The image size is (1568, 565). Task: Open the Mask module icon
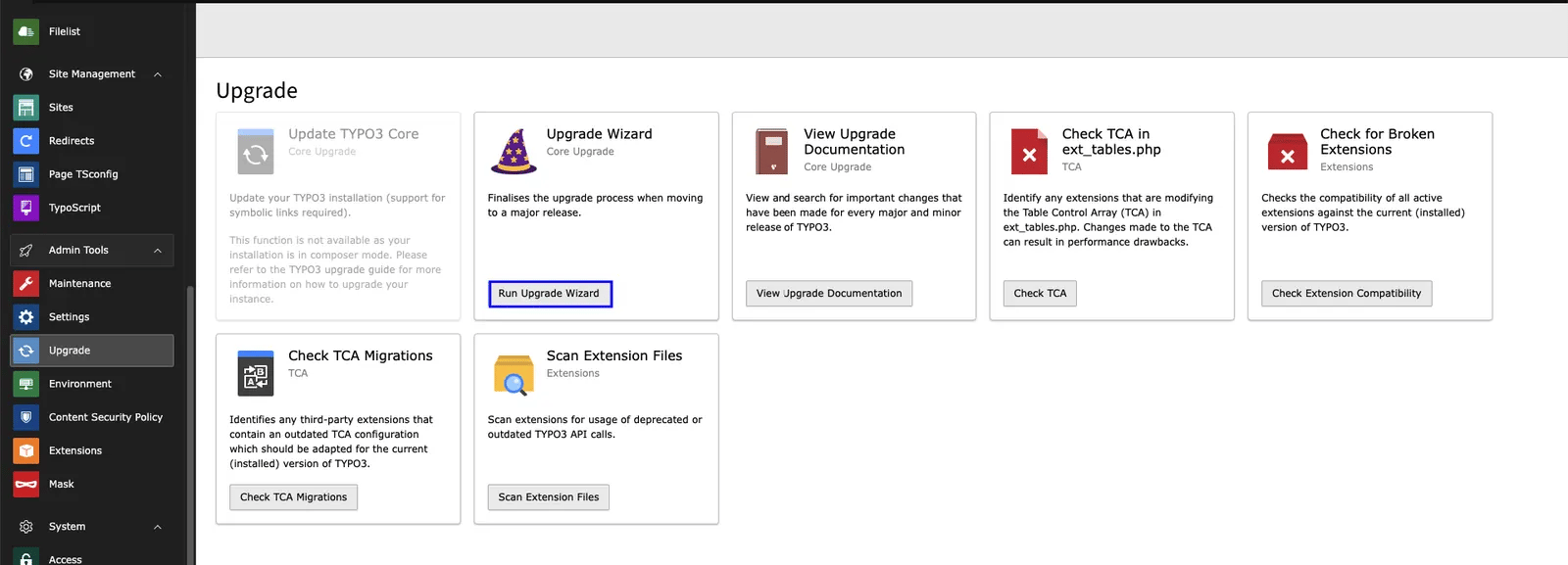26,484
